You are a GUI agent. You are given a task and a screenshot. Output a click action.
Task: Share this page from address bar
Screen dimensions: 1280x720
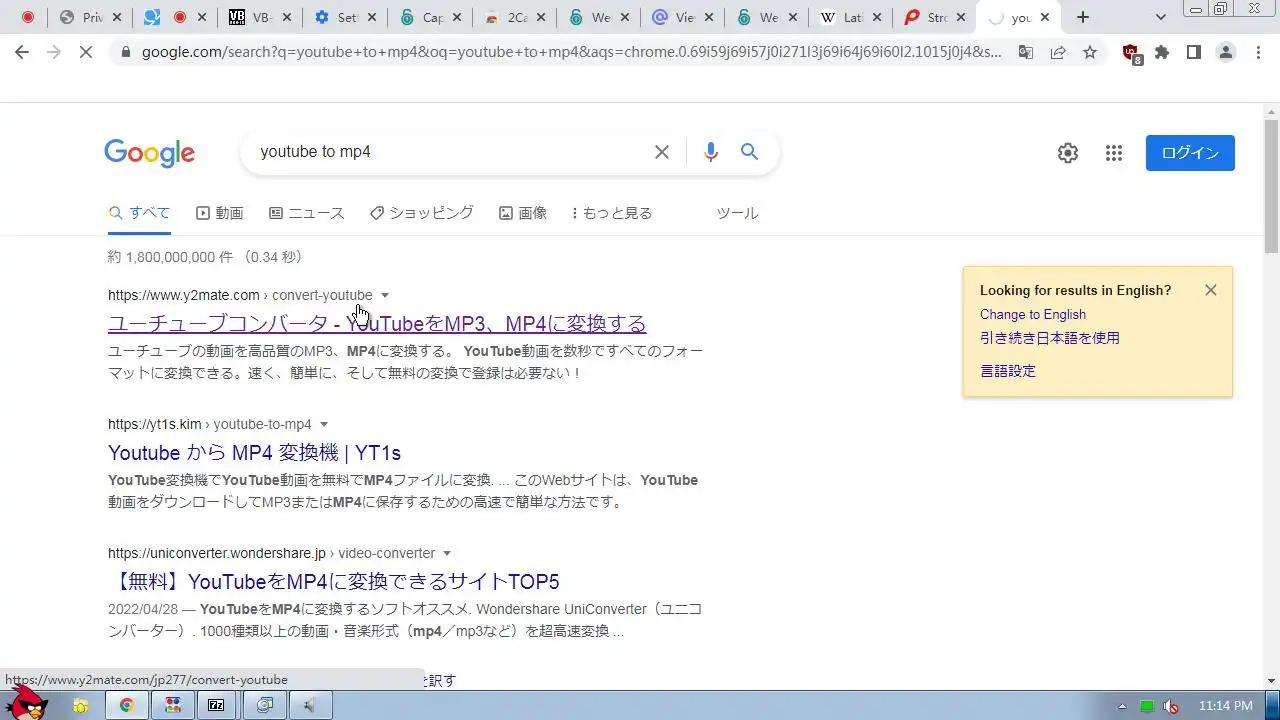pyautogui.click(x=1058, y=52)
